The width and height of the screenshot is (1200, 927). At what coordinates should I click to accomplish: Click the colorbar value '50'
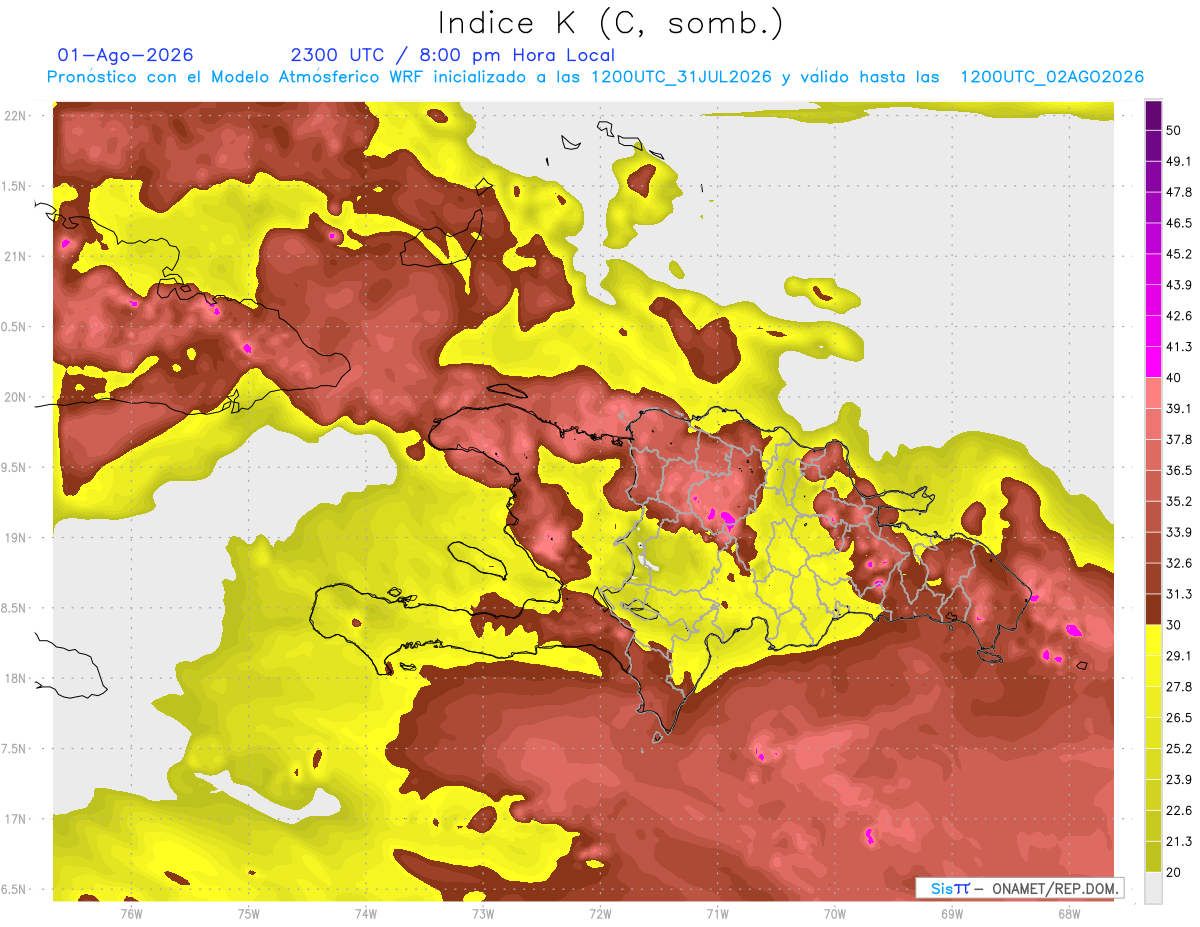coord(1175,131)
